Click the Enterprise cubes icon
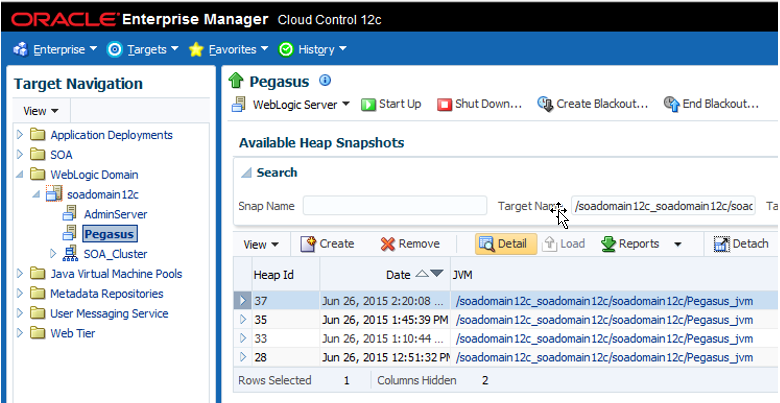The height and width of the screenshot is (403, 780). (21, 50)
